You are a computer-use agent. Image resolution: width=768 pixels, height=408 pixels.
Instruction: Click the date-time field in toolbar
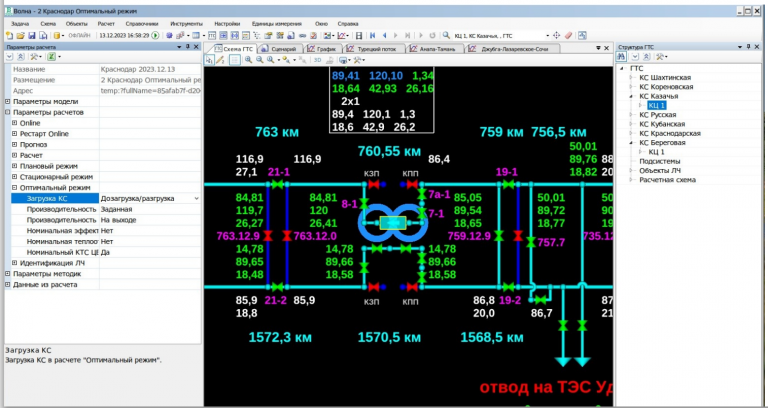(123, 35)
